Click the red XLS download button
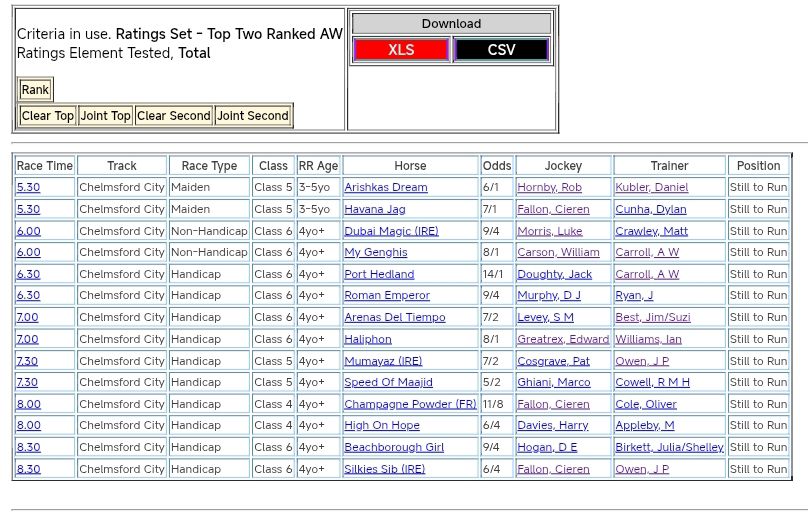 point(401,50)
